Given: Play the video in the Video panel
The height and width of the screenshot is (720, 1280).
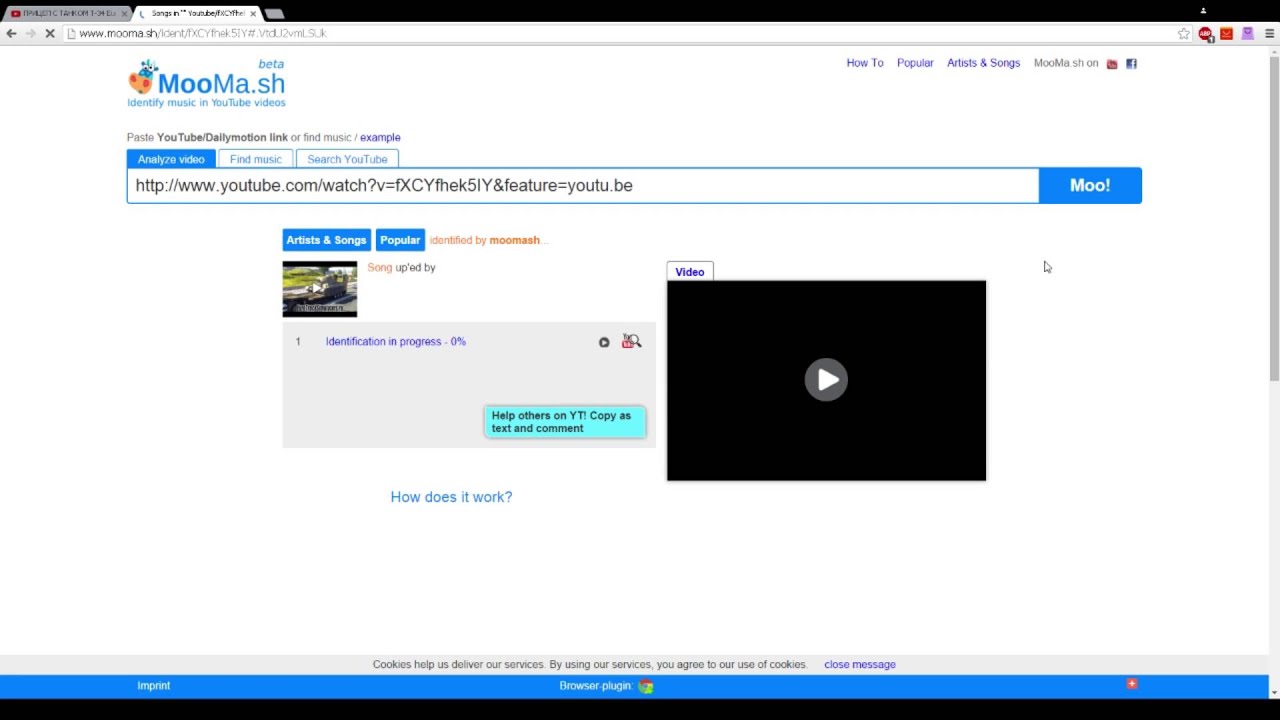Looking at the screenshot, I should [826, 380].
